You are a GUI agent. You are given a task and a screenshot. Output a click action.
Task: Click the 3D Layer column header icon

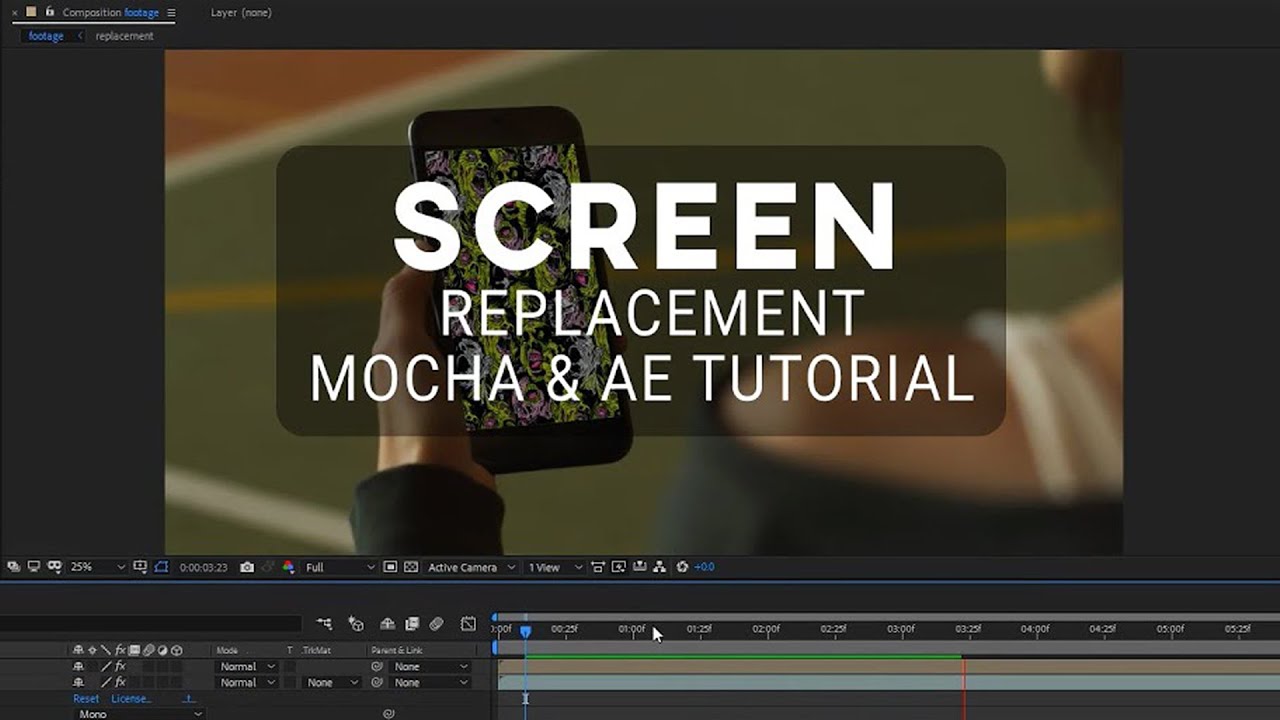click(x=176, y=650)
